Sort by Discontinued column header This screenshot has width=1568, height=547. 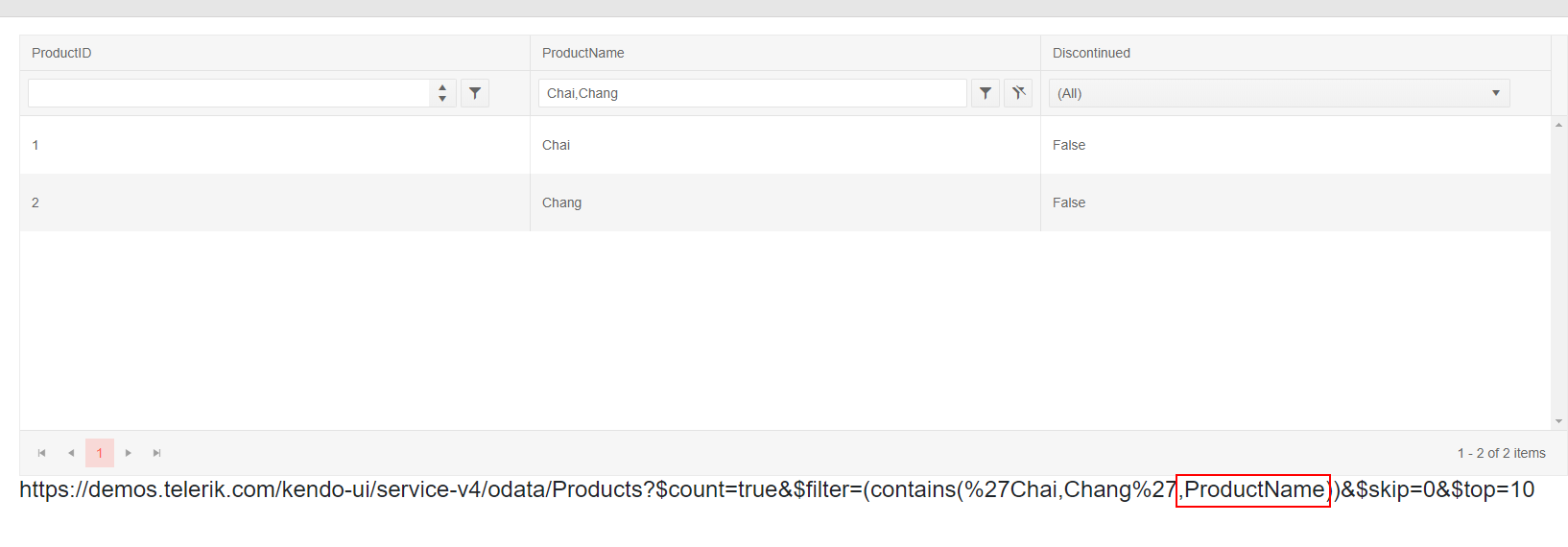pyautogui.click(x=1091, y=53)
